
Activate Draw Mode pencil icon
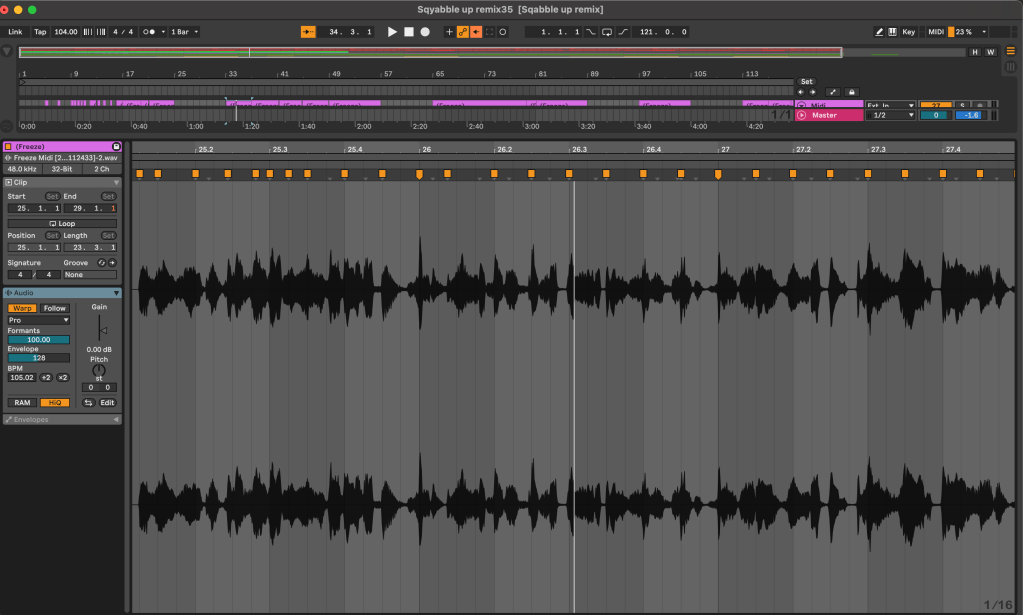click(x=879, y=32)
